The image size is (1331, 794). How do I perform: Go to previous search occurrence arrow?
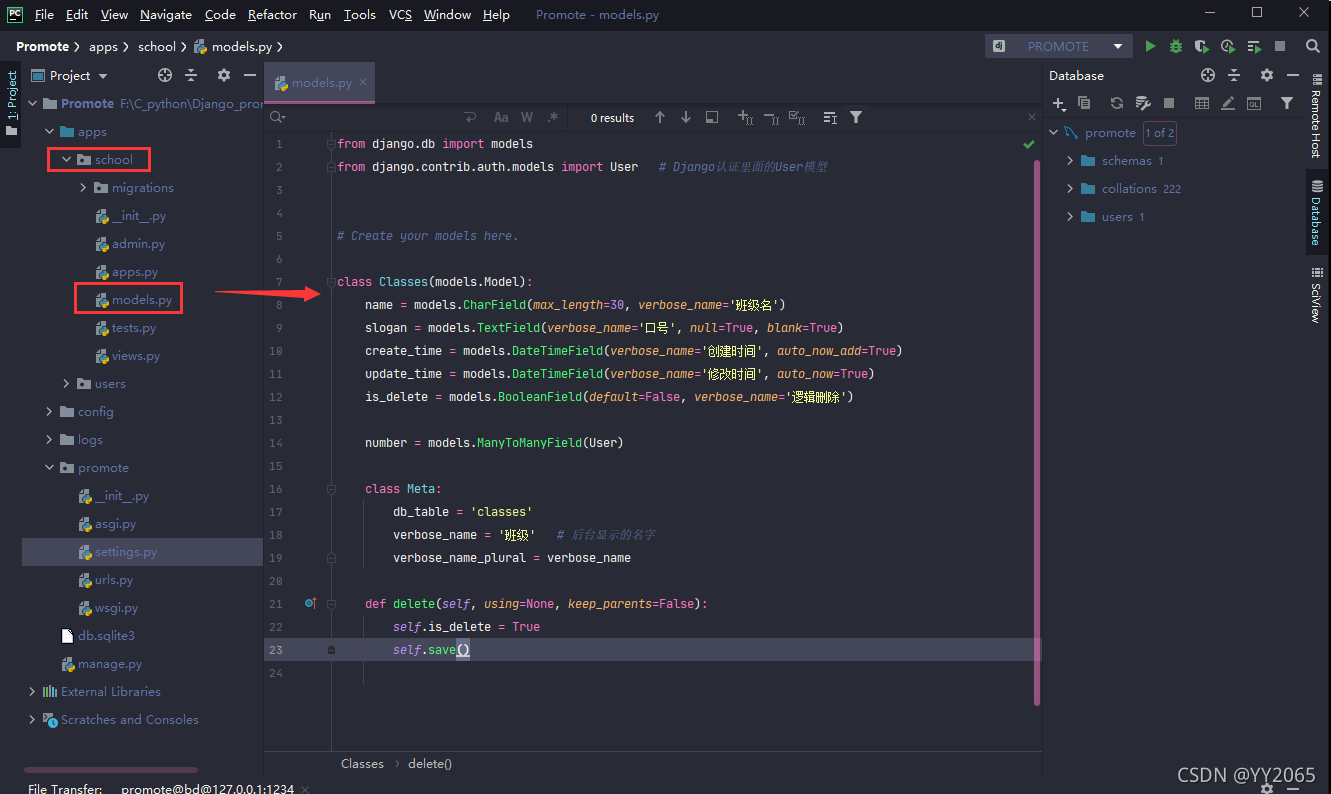click(660, 117)
